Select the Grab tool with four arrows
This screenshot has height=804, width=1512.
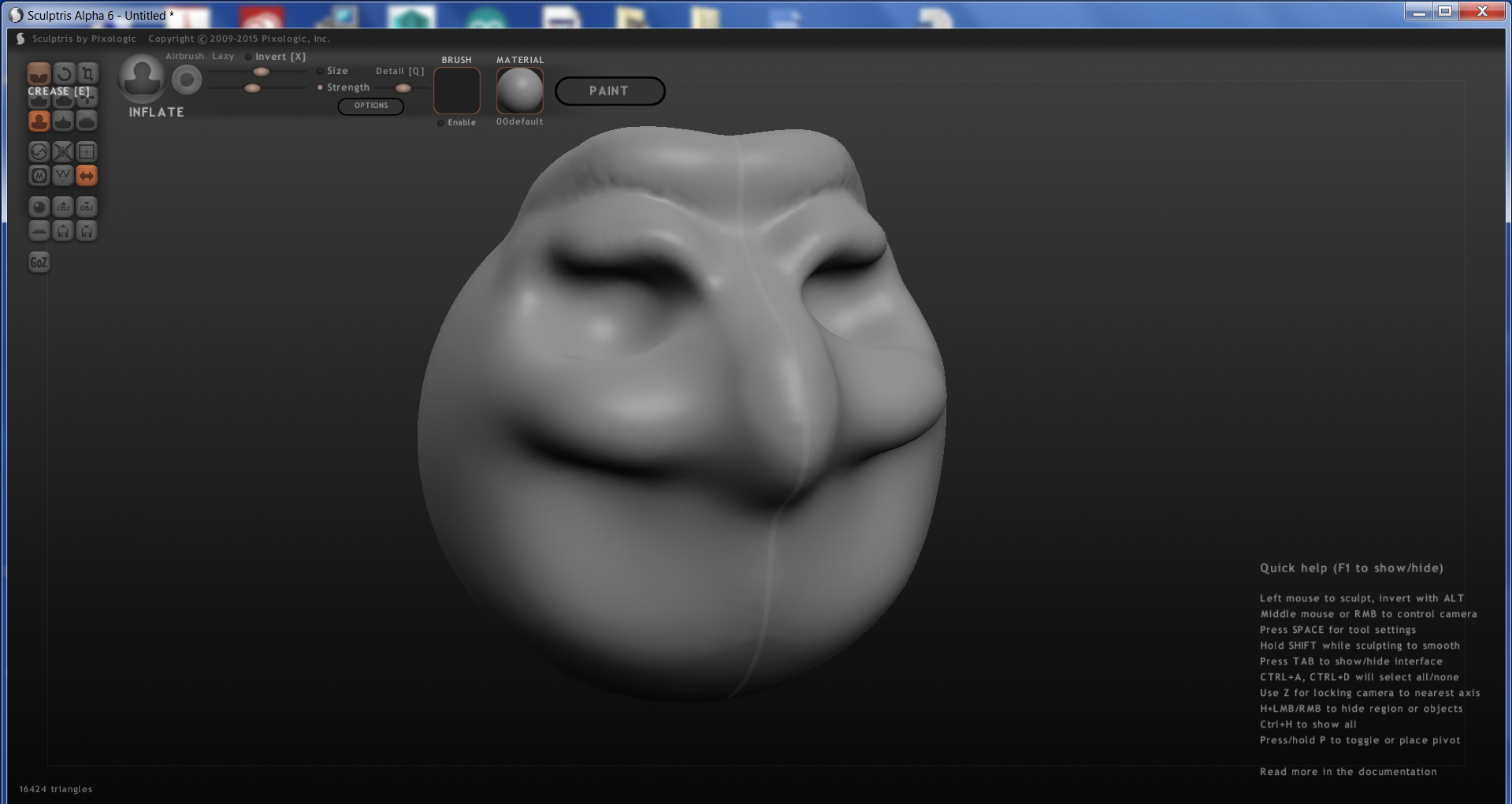click(x=87, y=97)
